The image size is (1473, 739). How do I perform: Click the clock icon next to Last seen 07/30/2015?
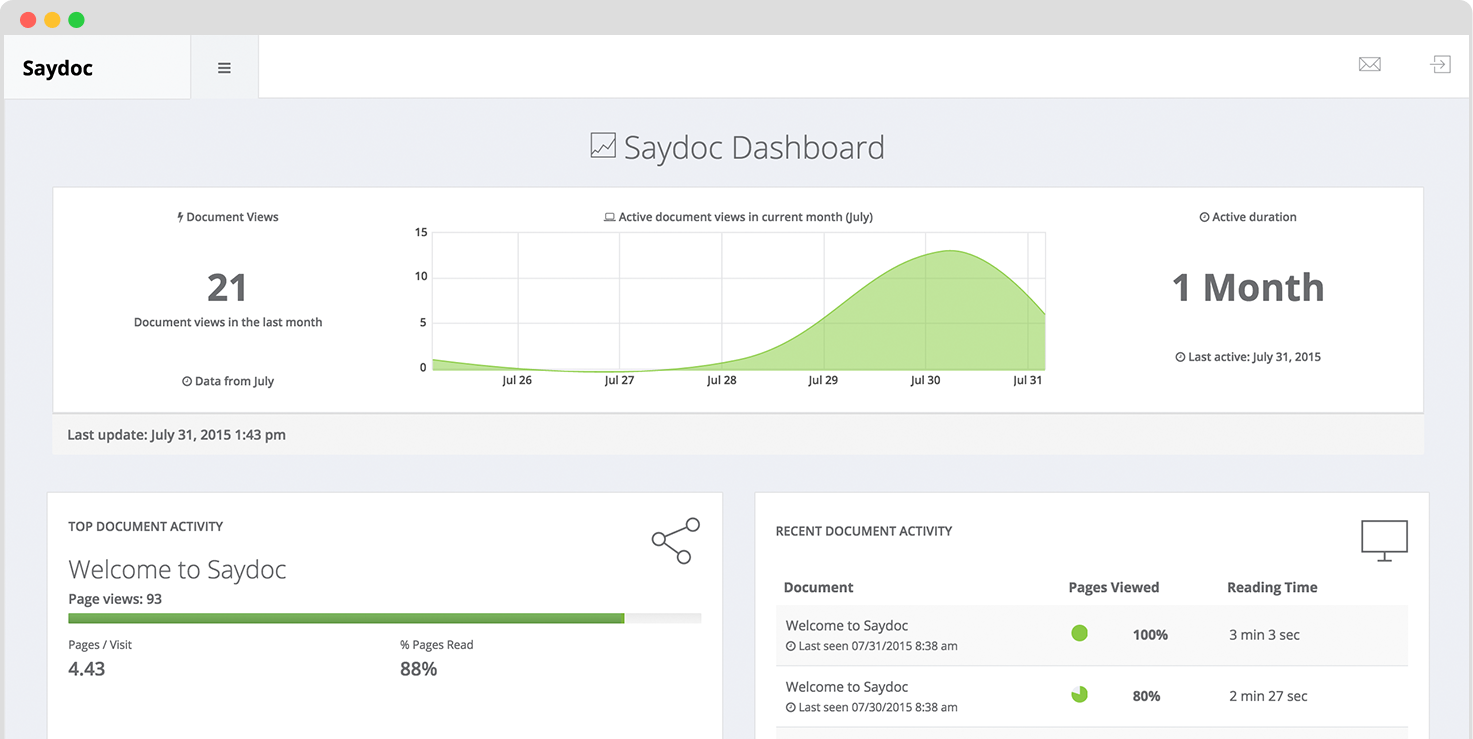791,707
